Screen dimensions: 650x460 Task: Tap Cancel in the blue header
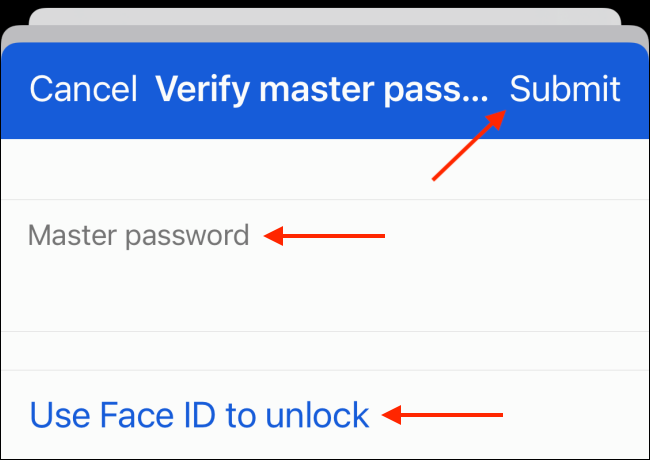click(x=83, y=89)
